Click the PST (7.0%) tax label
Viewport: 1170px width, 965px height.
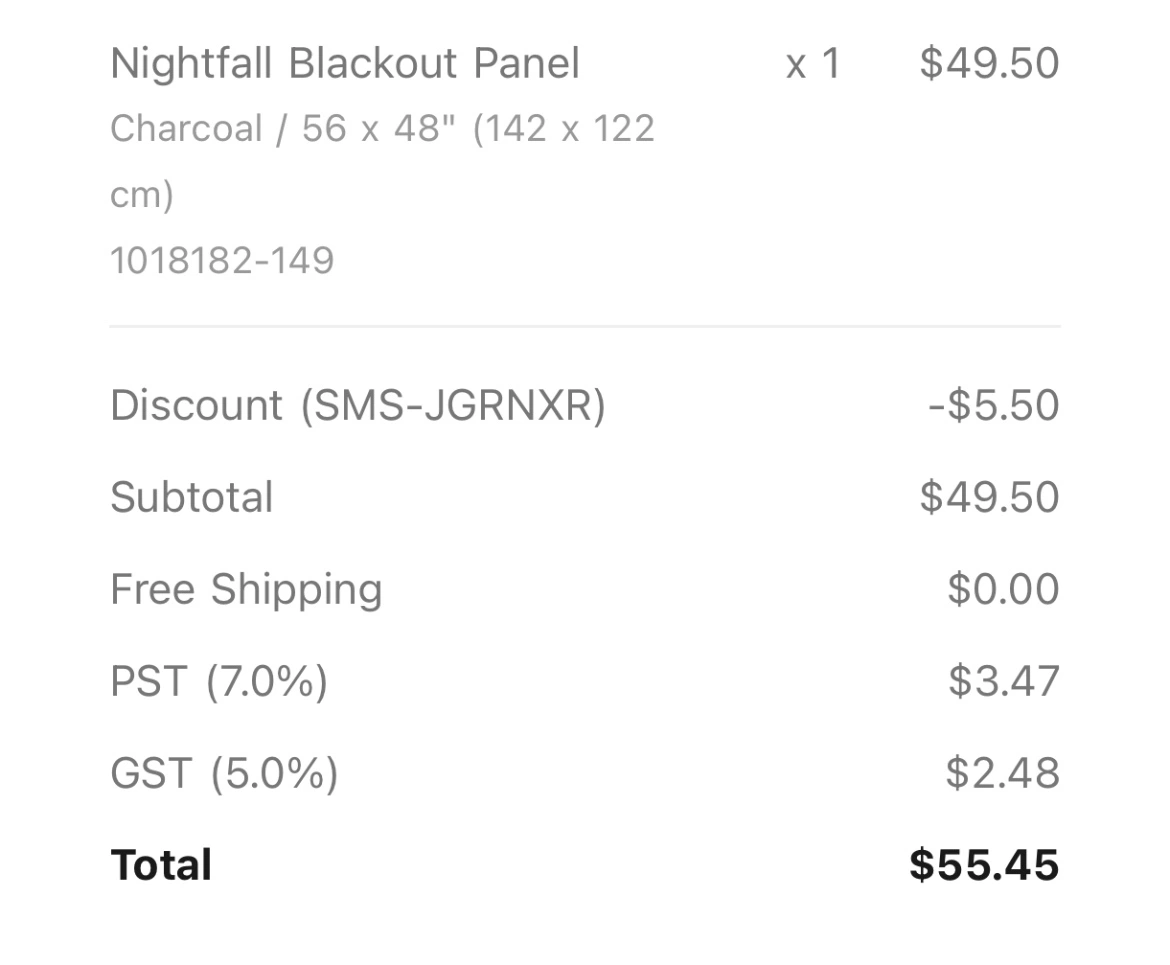(x=219, y=681)
